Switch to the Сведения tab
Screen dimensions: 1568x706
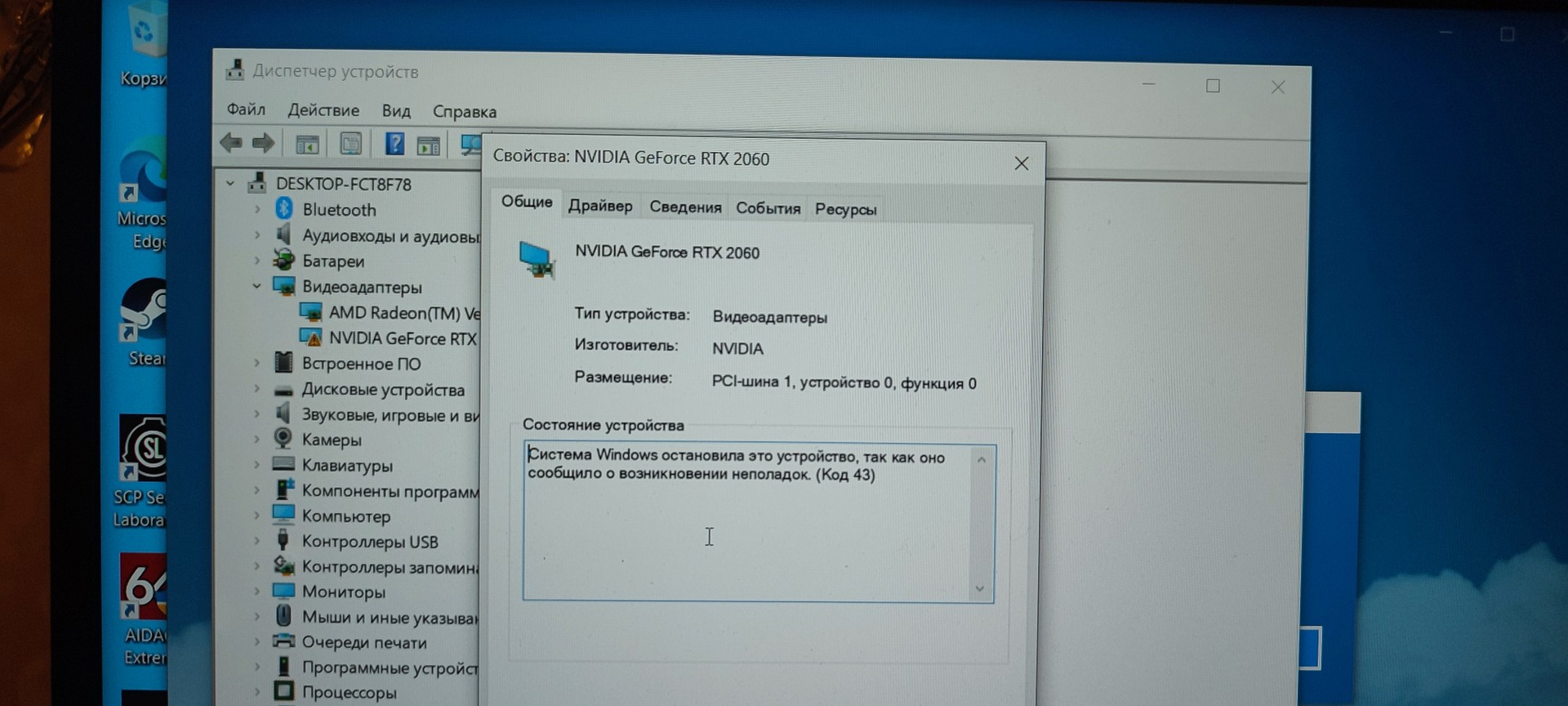(x=685, y=207)
